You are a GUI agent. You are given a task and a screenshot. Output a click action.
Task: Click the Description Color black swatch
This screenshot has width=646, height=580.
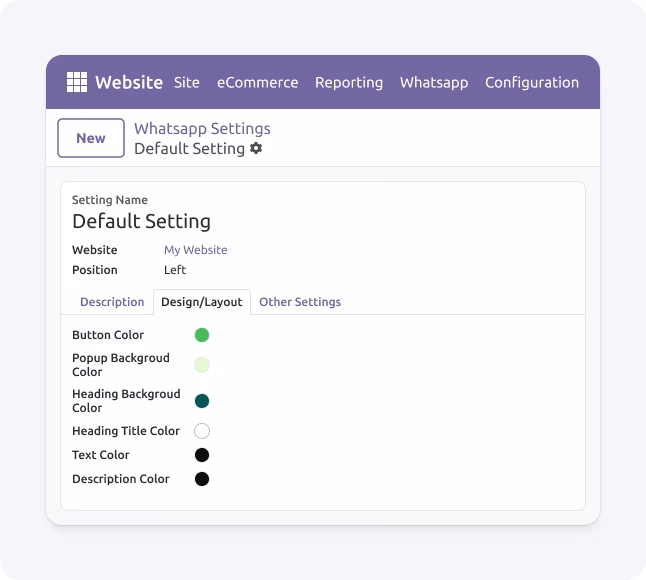202,479
